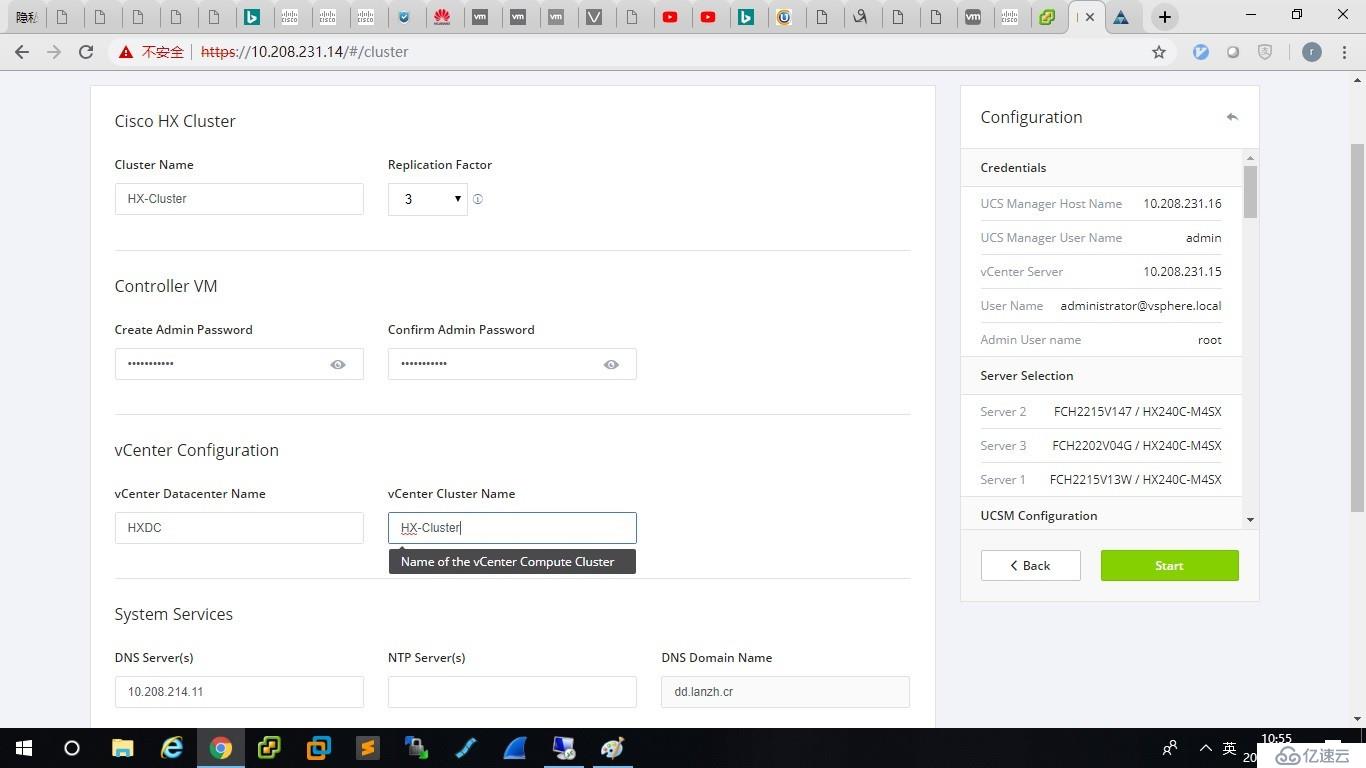Click Server 3 FCH2202V04G row
1366x768 pixels.
pos(1101,446)
